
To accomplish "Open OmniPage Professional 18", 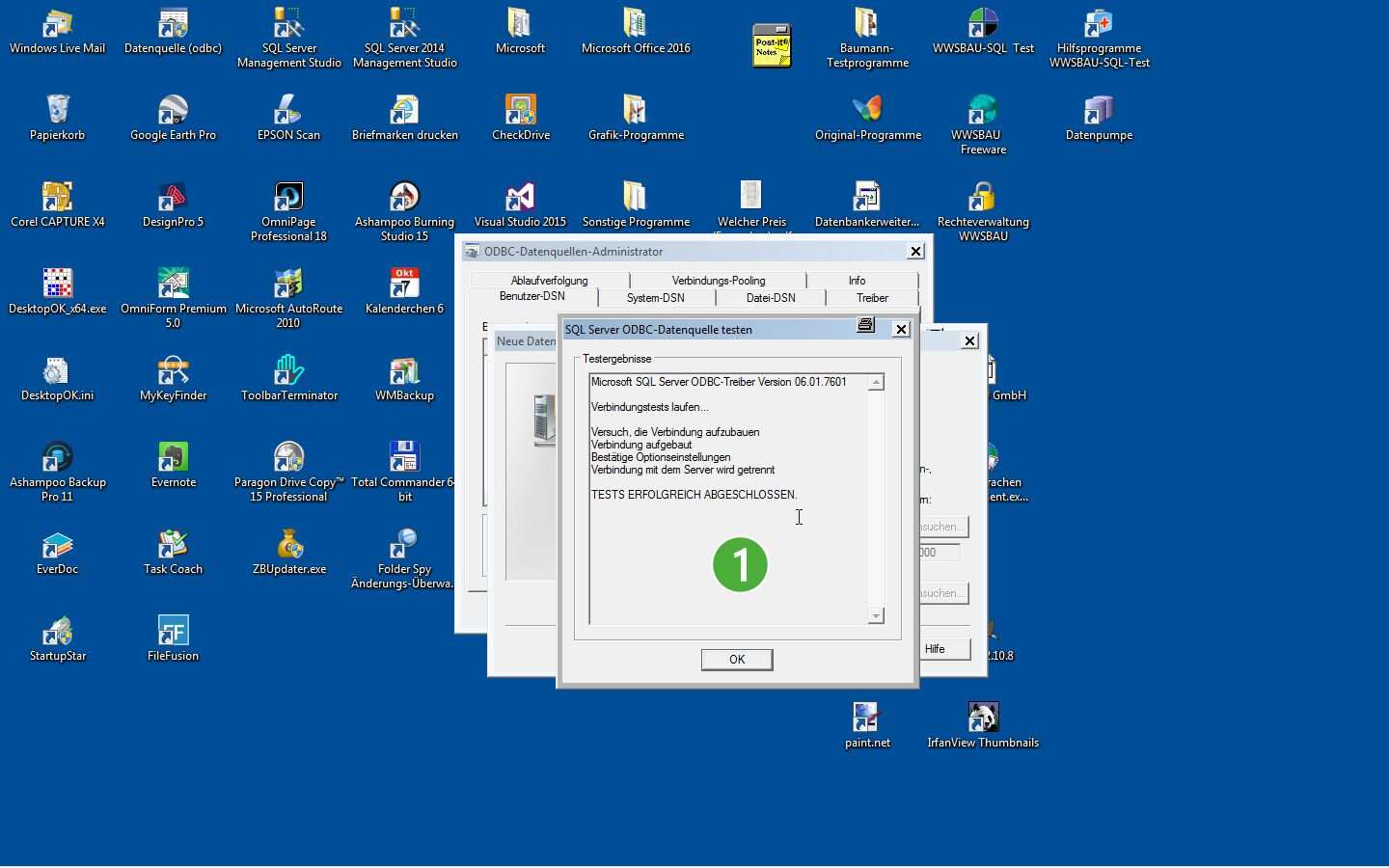I will tap(289, 212).
